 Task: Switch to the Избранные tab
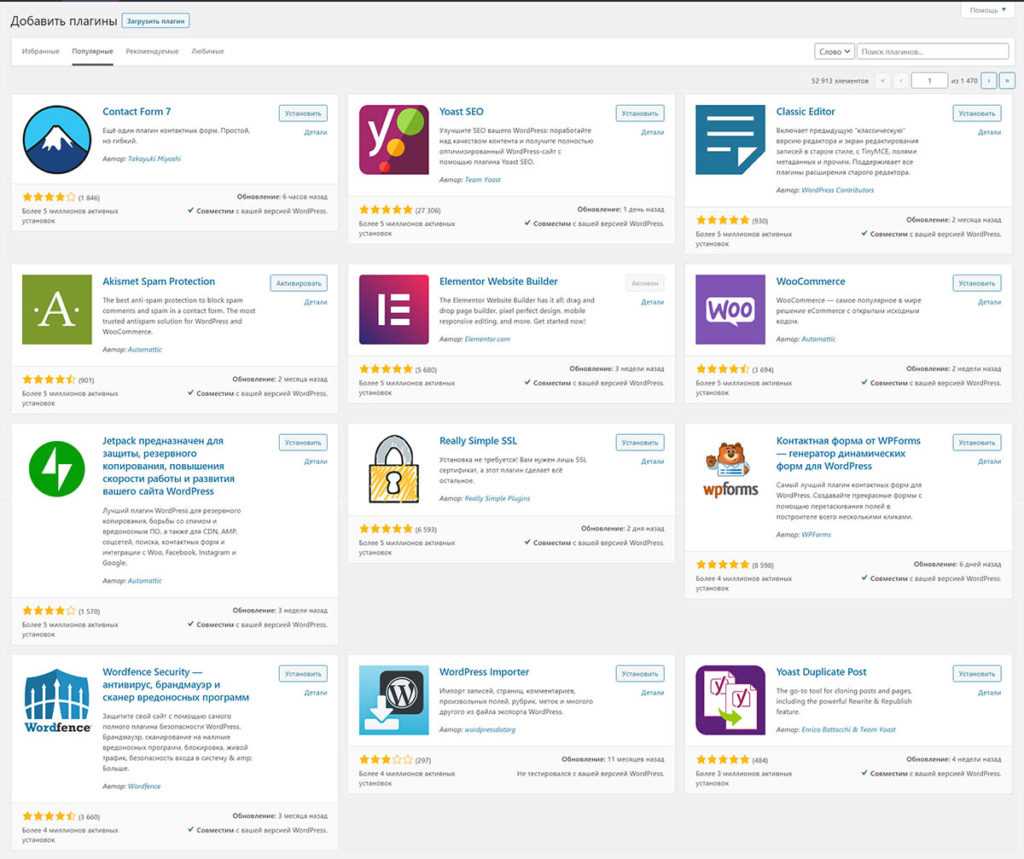pos(41,51)
